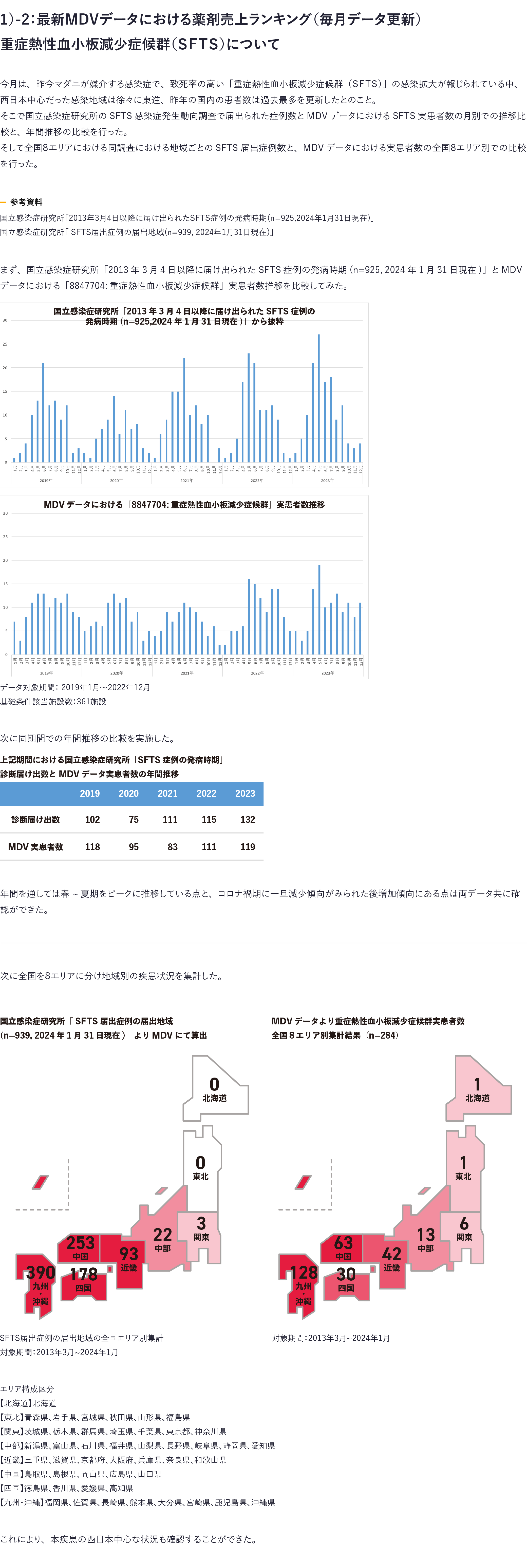Click the right map title with n=284
This screenshot has width=527, height=1568.
(x=368, y=1028)
